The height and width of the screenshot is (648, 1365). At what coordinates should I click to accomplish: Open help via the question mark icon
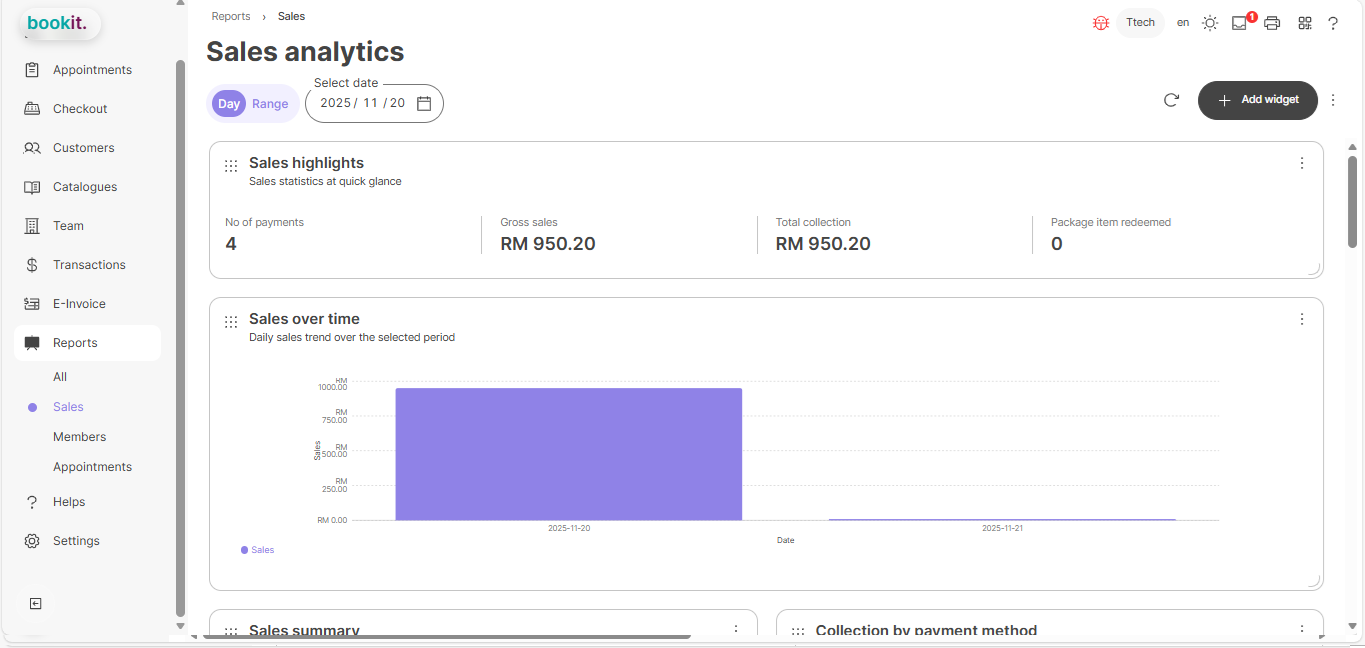(x=1333, y=22)
